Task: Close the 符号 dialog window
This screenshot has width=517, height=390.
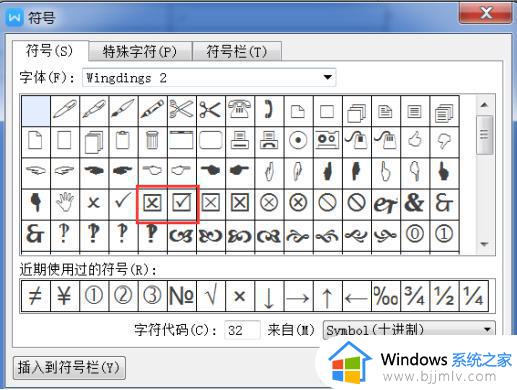Action: (485, 14)
